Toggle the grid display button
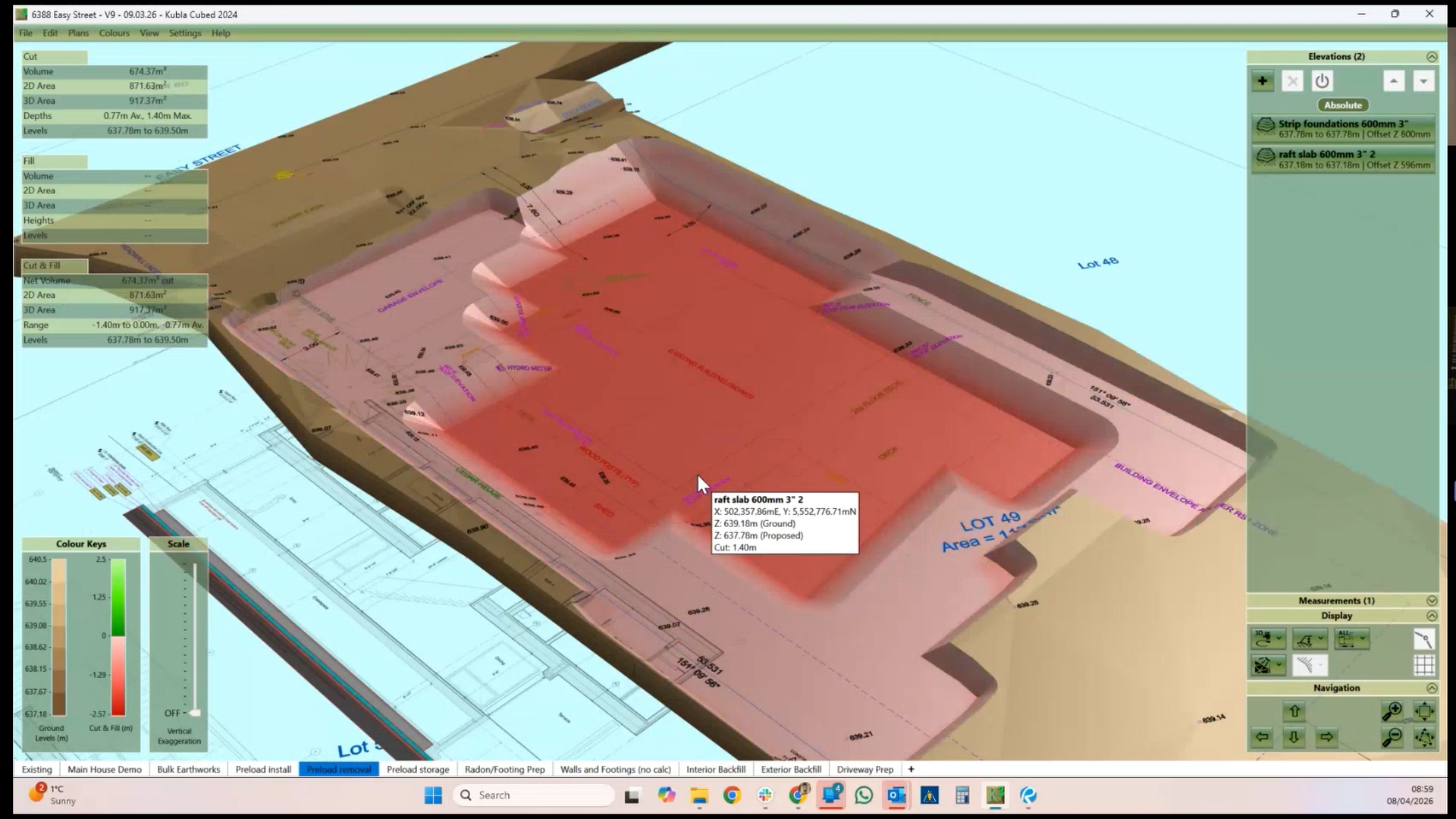The width and height of the screenshot is (1456, 819). coord(1424,665)
